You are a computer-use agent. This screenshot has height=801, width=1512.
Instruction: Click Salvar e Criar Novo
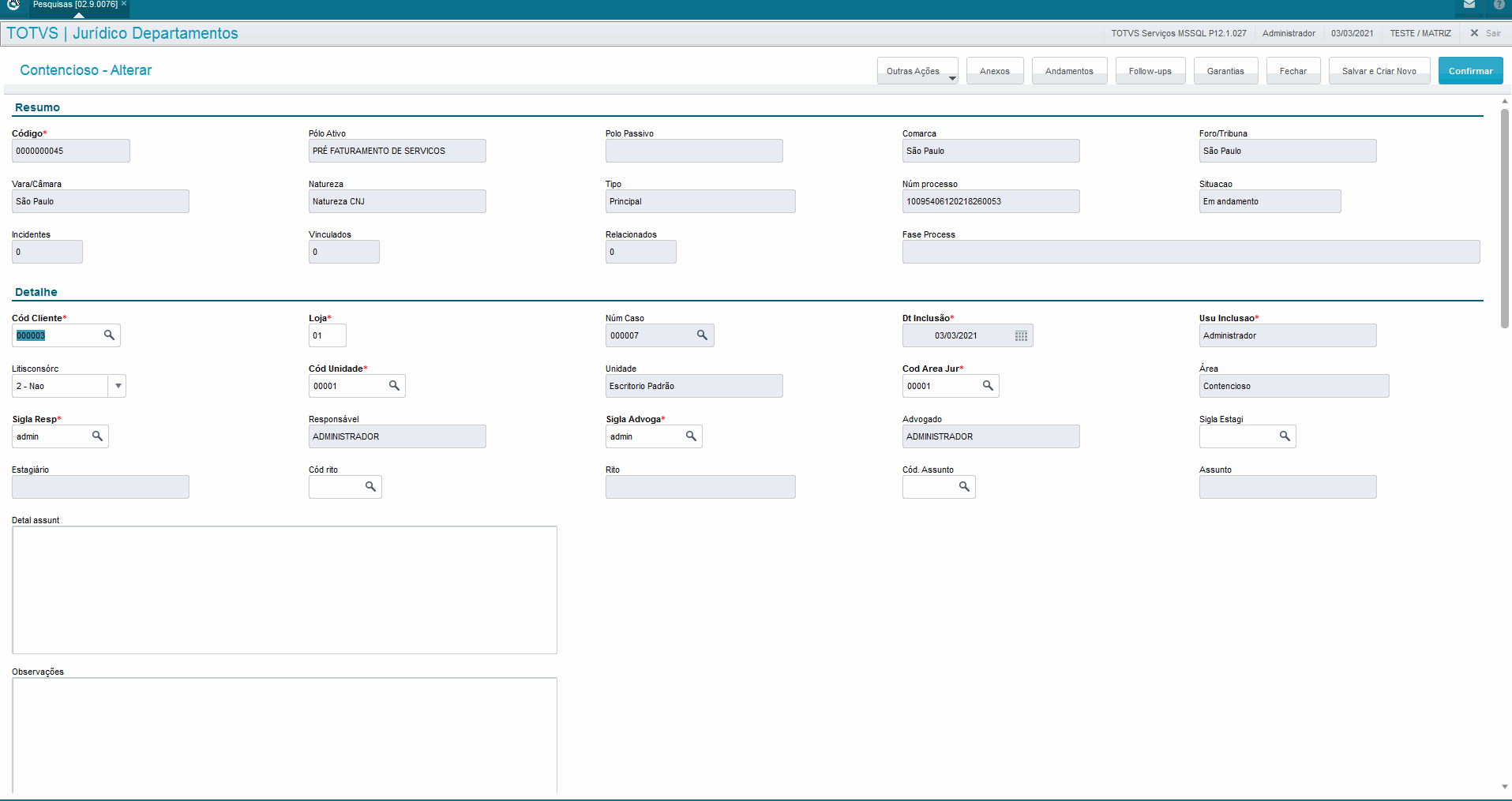[1379, 71]
